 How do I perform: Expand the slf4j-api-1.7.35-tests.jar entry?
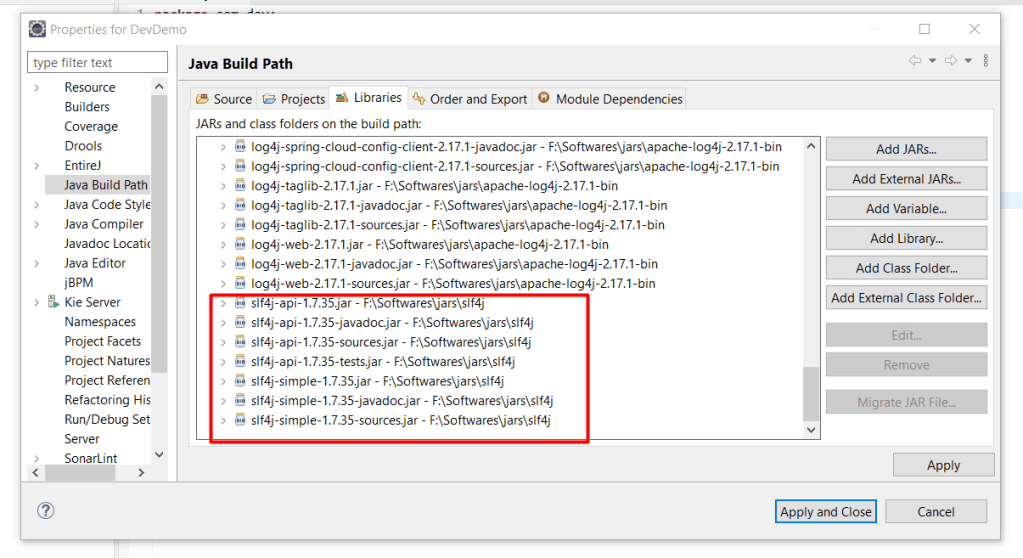click(223, 362)
